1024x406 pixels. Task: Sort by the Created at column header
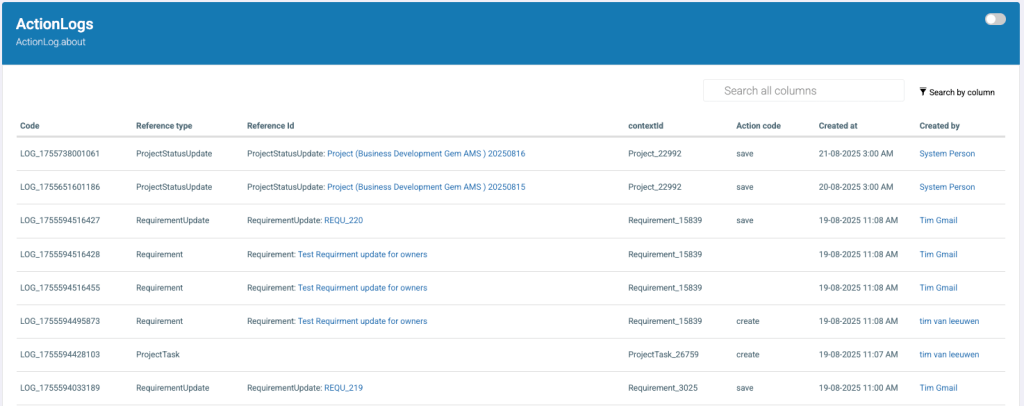pos(844,126)
